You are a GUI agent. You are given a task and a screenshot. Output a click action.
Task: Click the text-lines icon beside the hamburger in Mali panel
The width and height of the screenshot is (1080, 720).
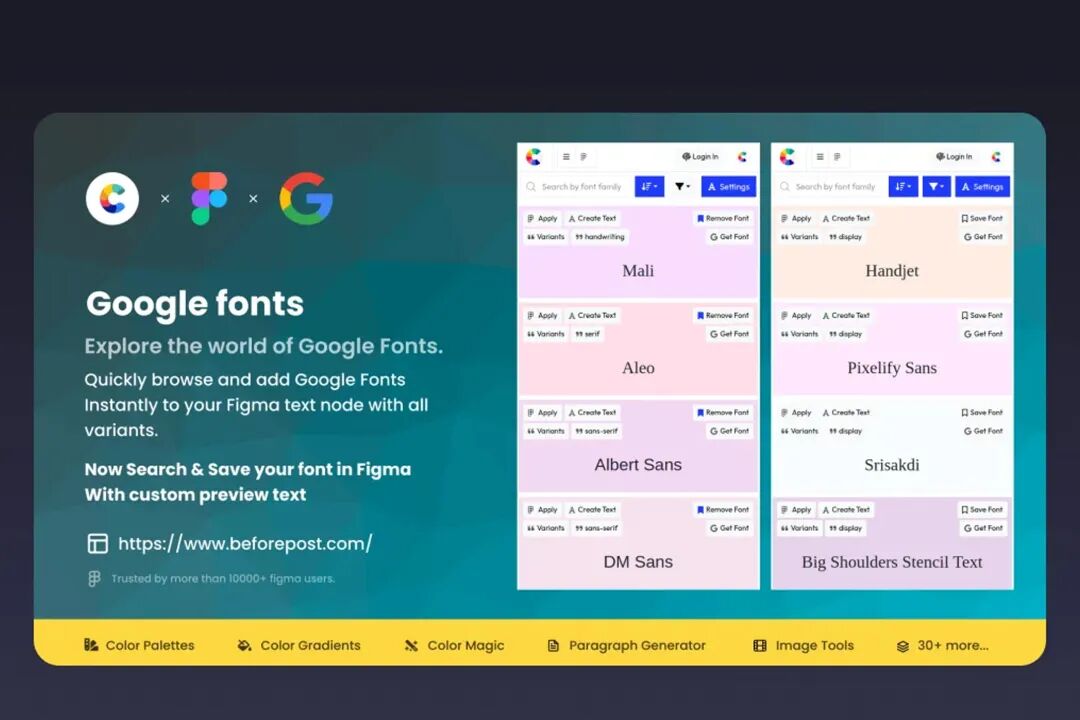point(583,157)
